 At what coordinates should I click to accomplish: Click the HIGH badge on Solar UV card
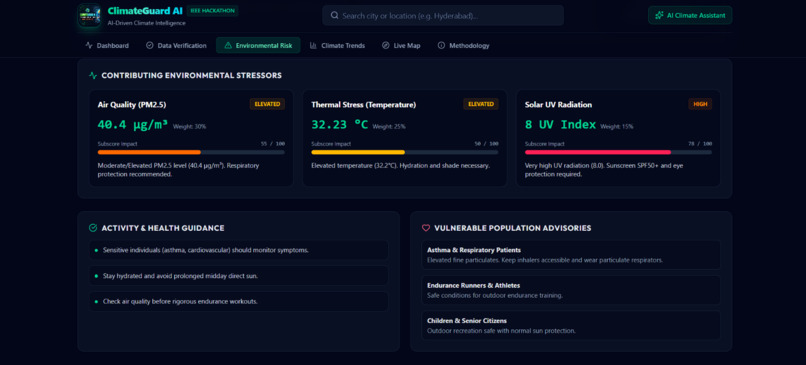tap(700, 104)
